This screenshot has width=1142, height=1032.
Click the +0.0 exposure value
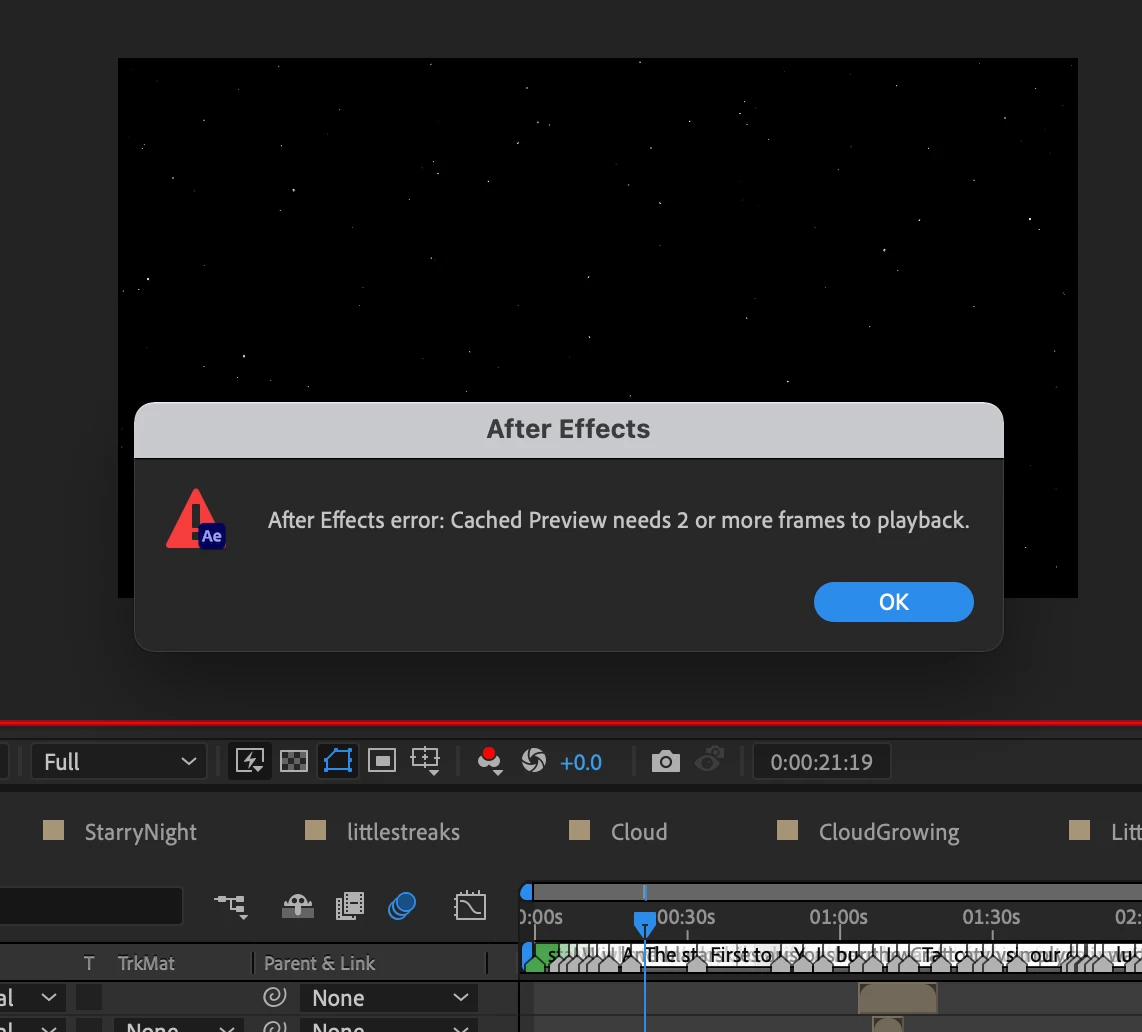(x=580, y=763)
